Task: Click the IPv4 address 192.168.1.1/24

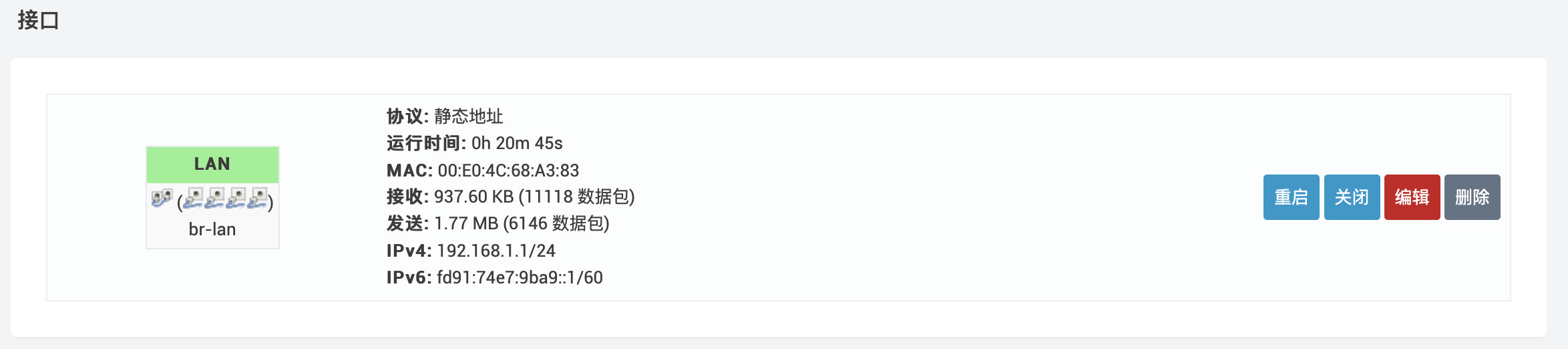Action: 496,251
